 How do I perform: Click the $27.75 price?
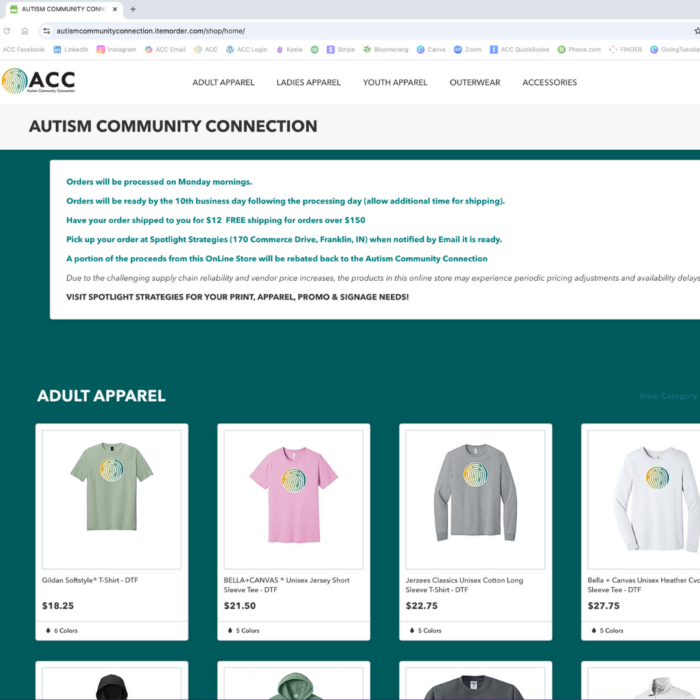604,606
